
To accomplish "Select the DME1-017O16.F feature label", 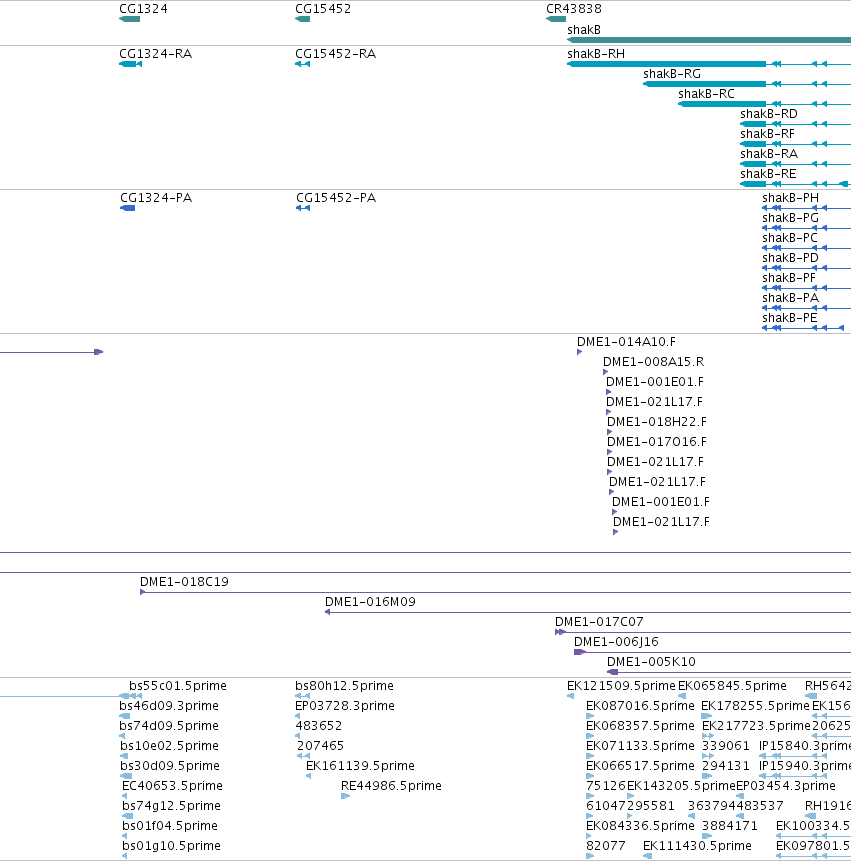I will 657,442.
